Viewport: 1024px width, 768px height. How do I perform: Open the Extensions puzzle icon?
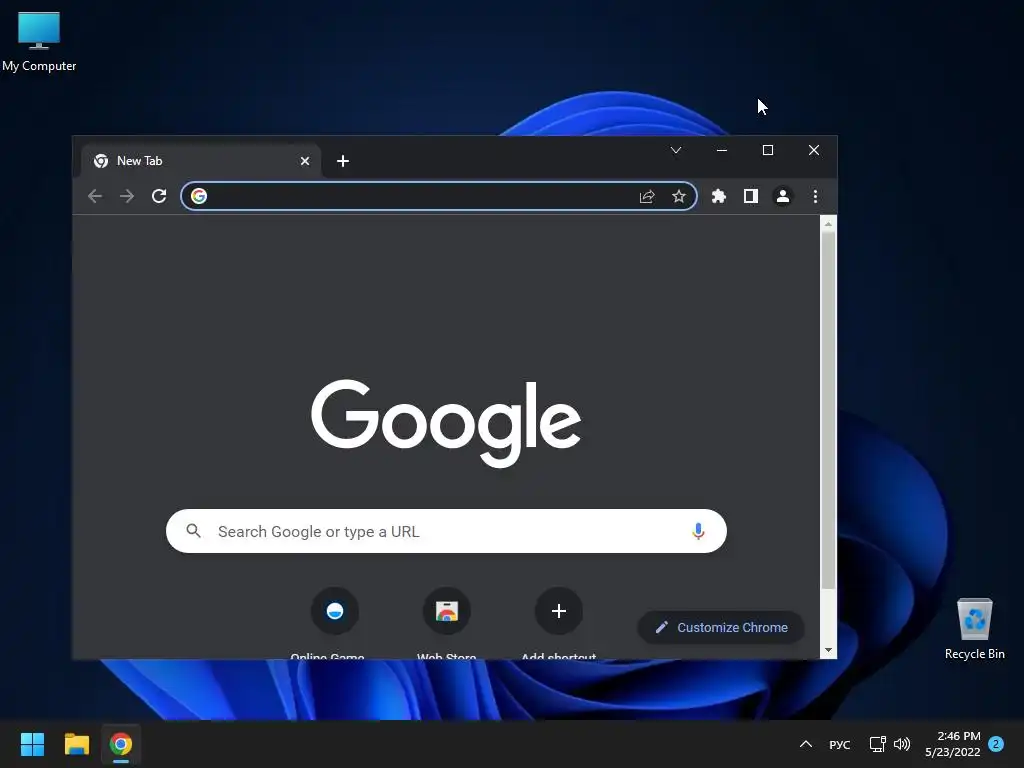(718, 196)
